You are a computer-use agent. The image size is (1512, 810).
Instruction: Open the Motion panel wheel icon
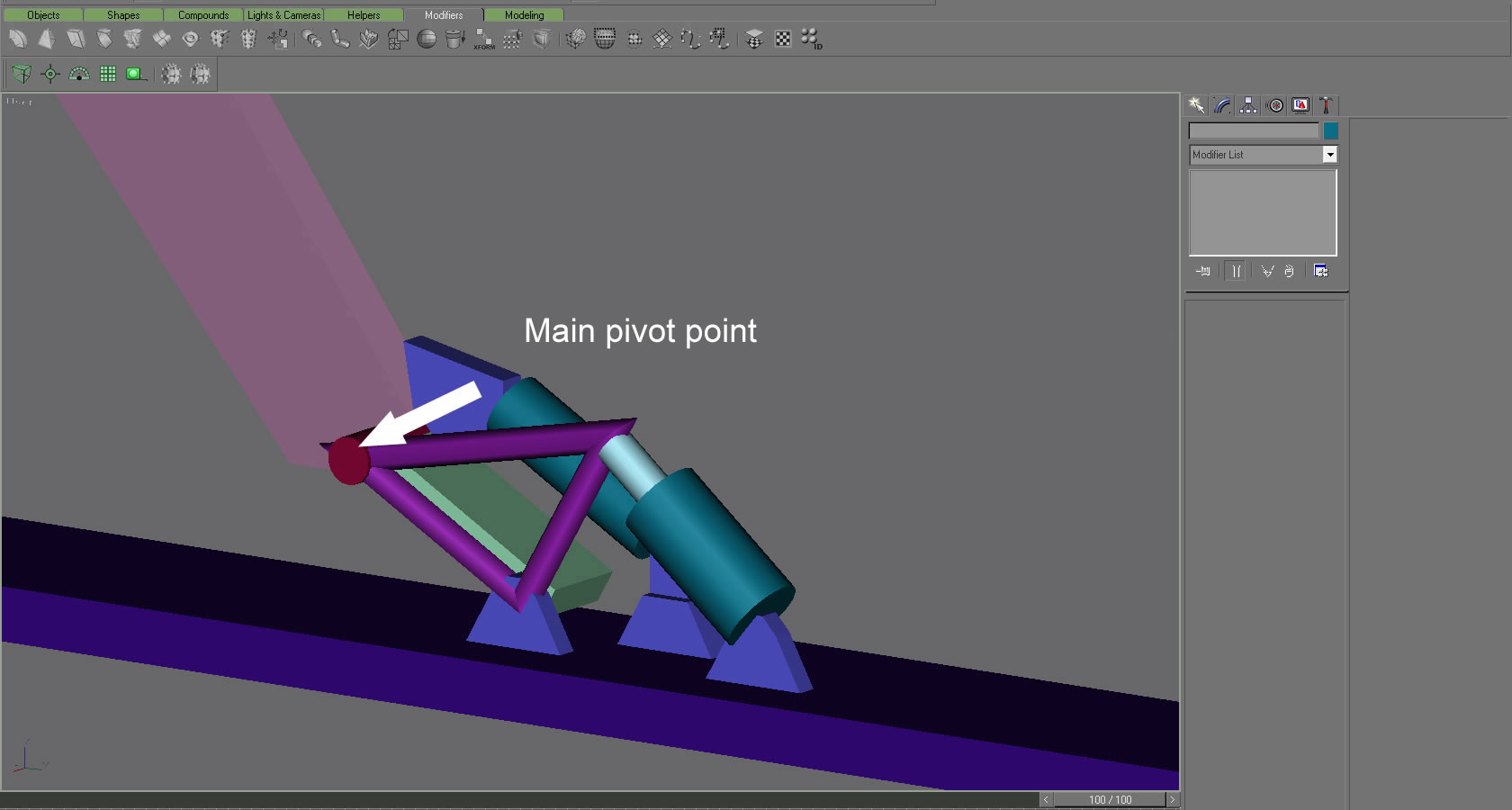click(x=1275, y=105)
